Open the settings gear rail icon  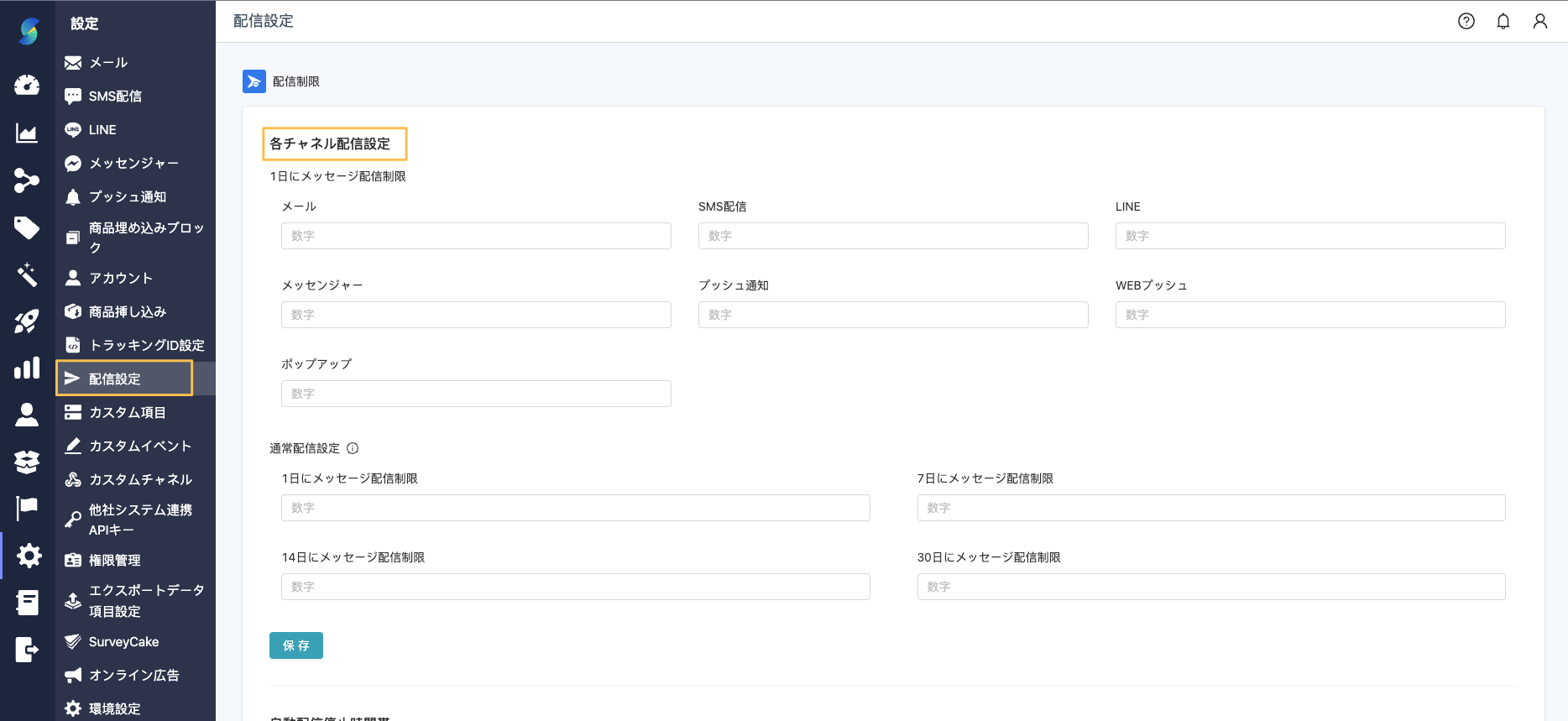29,556
